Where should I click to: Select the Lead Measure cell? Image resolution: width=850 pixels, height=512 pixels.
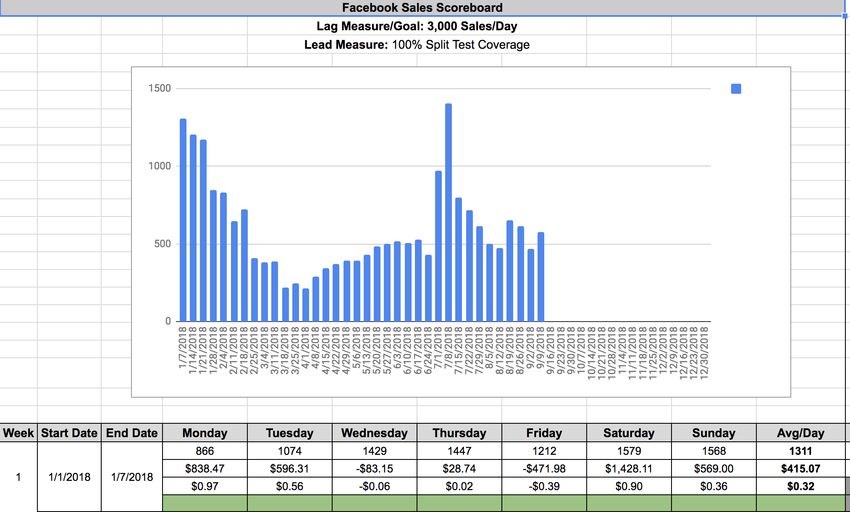tap(417, 44)
